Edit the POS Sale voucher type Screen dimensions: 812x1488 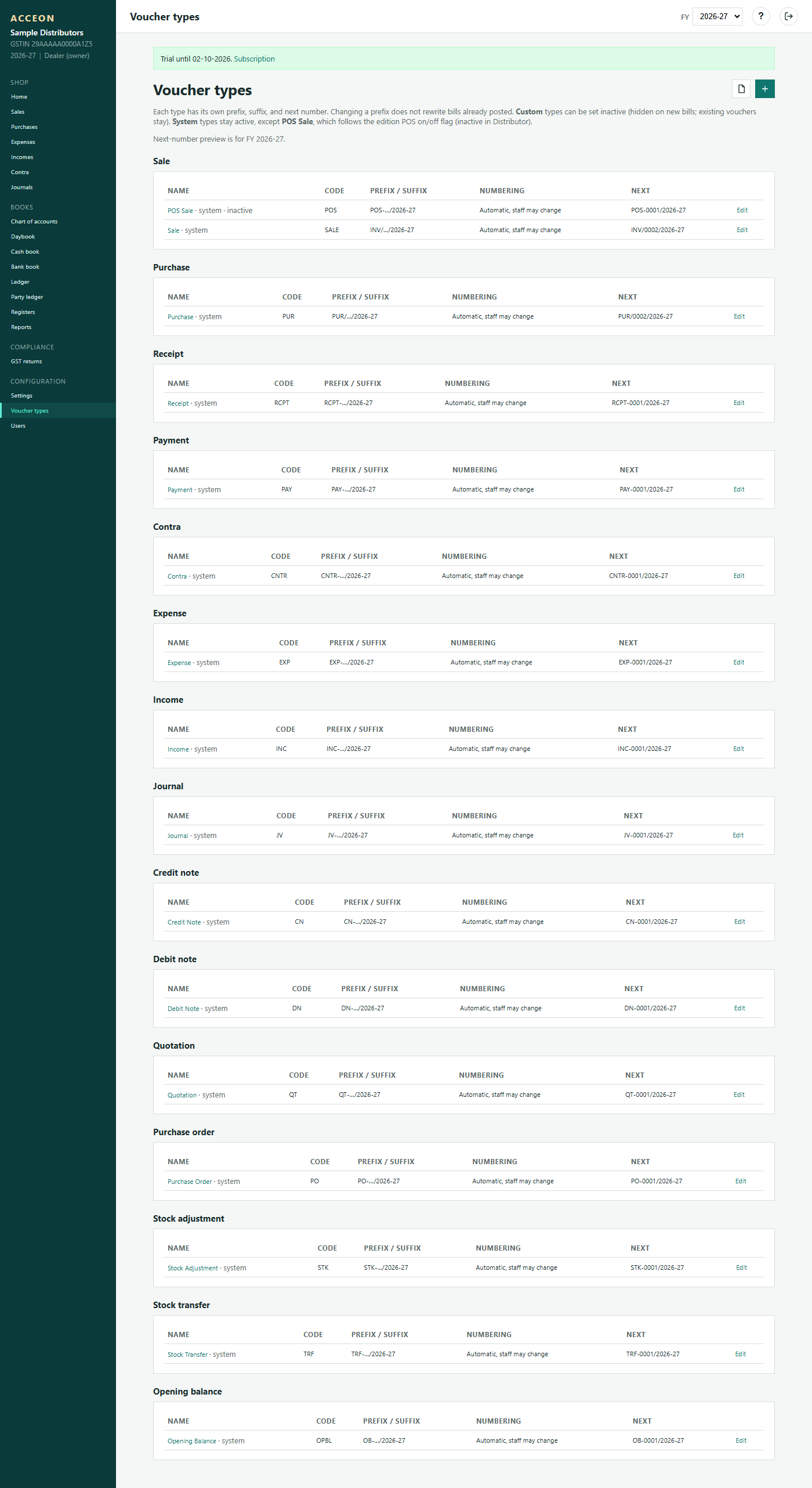tap(742, 210)
